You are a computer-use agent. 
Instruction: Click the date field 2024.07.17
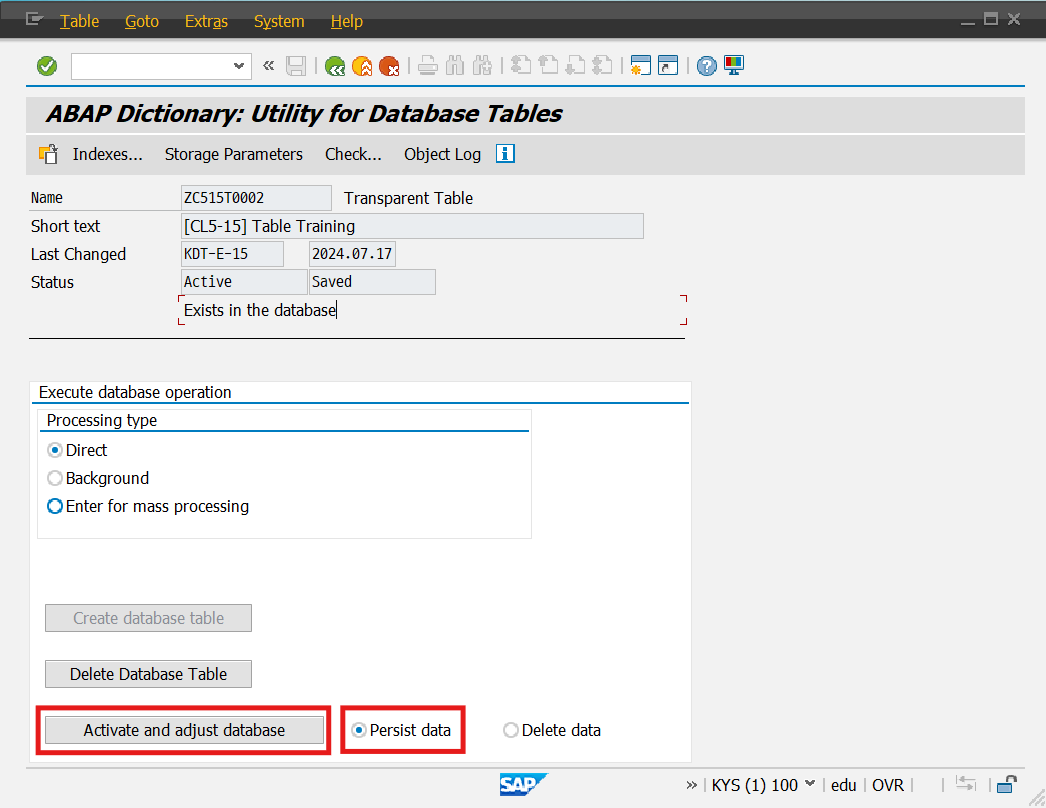(x=352, y=254)
